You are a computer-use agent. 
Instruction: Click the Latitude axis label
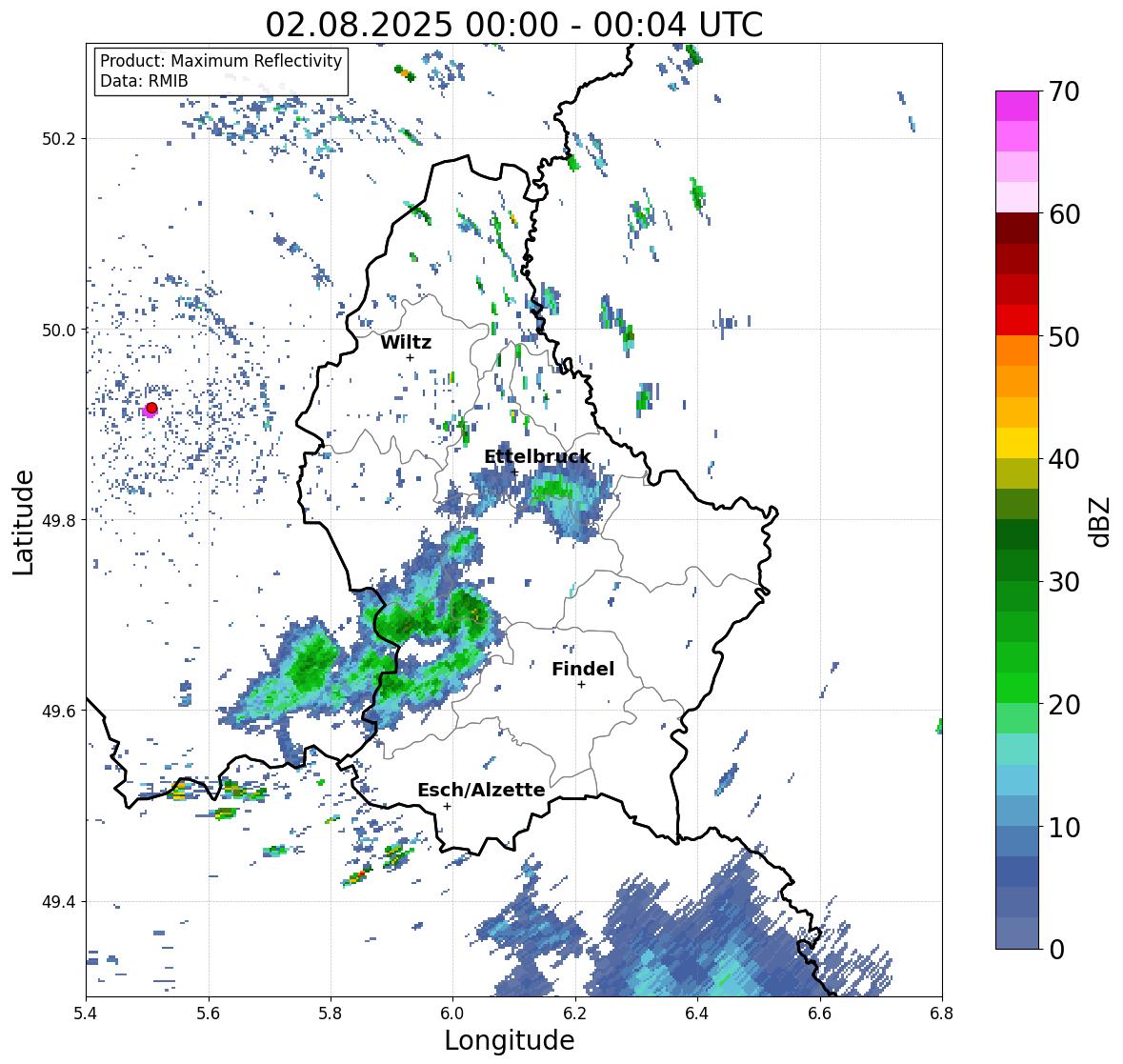click(24, 523)
